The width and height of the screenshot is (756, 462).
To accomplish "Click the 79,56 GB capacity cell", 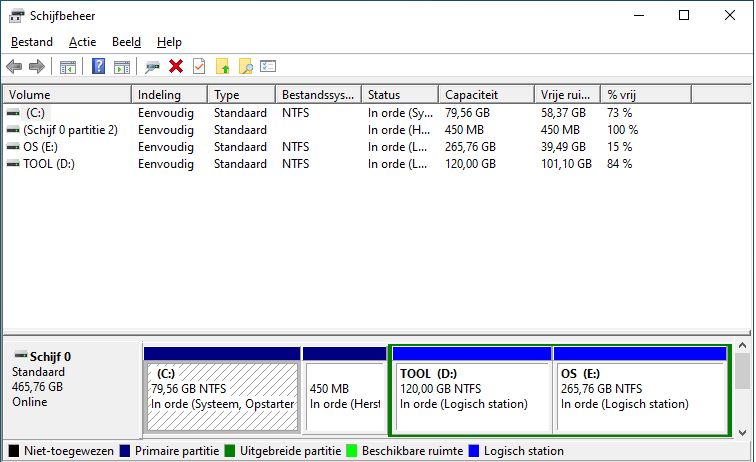I will [467, 113].
